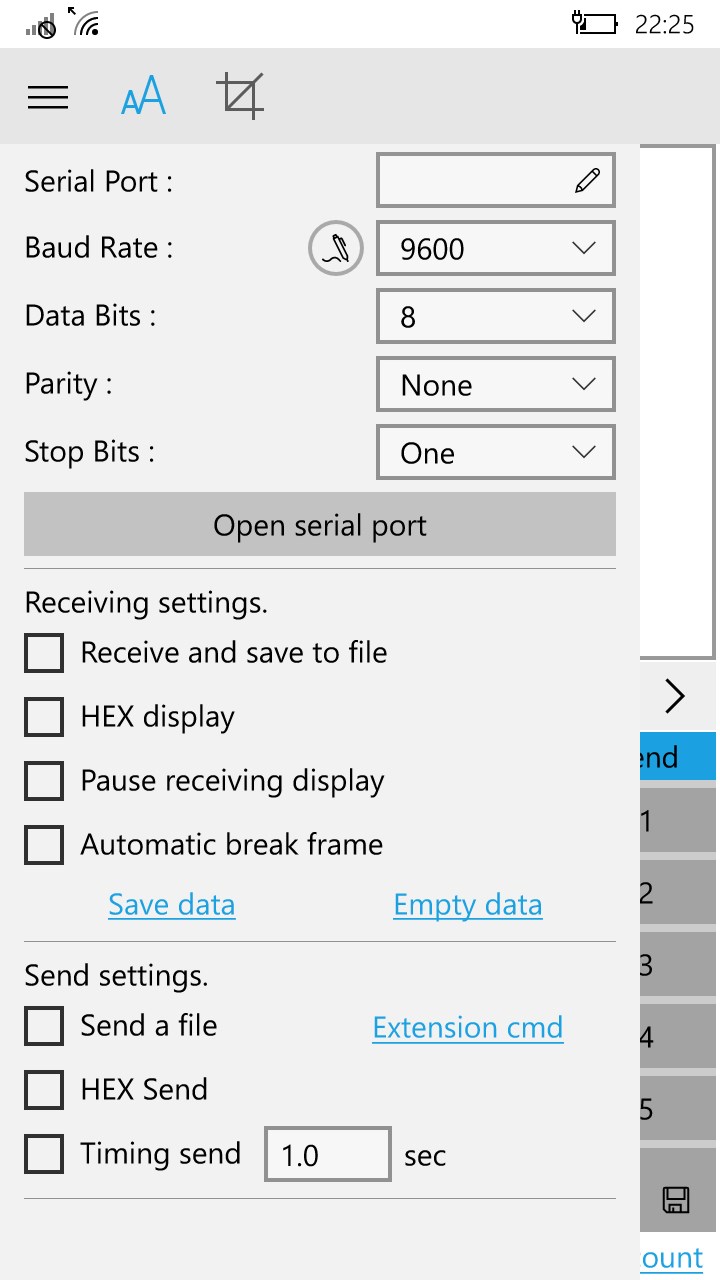Click the Save data link
Viewport: 720px width, 1280px height.
[172, 905]
